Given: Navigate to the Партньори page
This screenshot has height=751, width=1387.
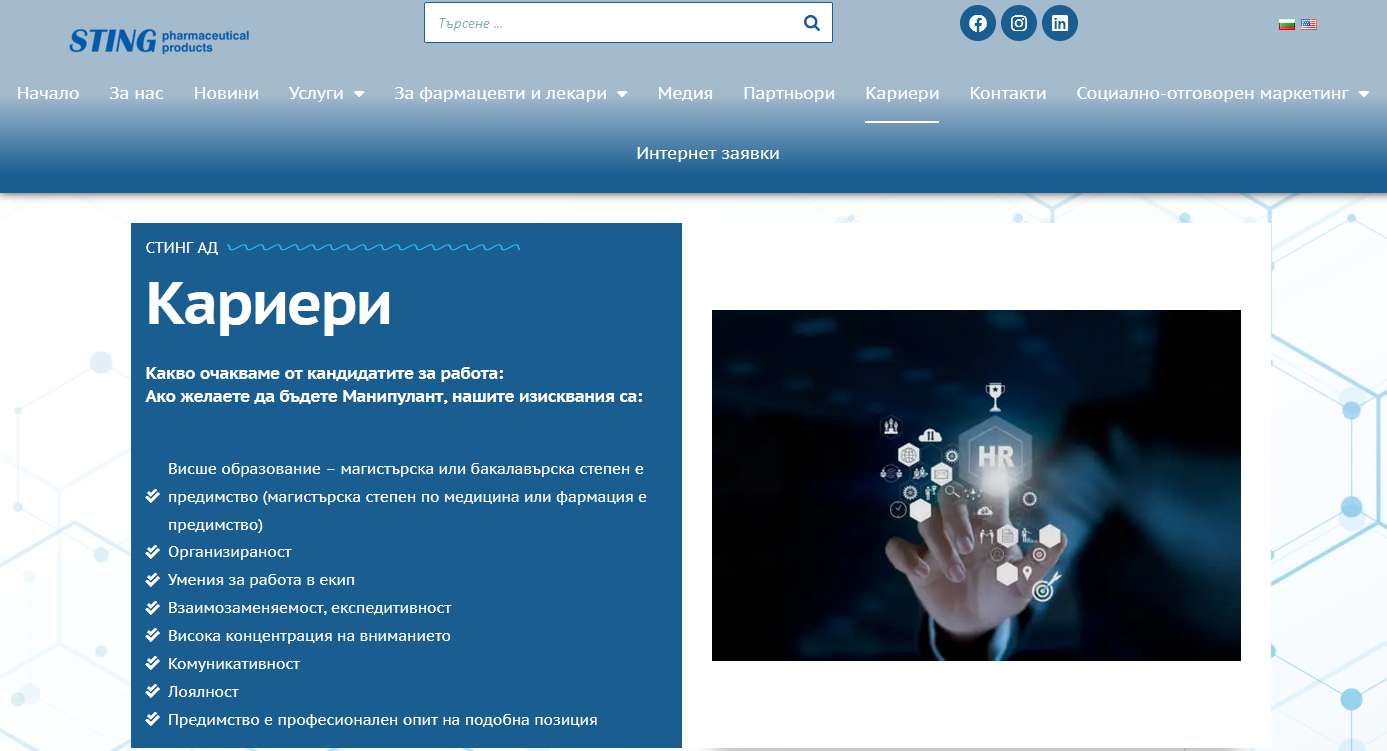Looking at the screenshot, I should pyautogui.click(x=788, y=93).
